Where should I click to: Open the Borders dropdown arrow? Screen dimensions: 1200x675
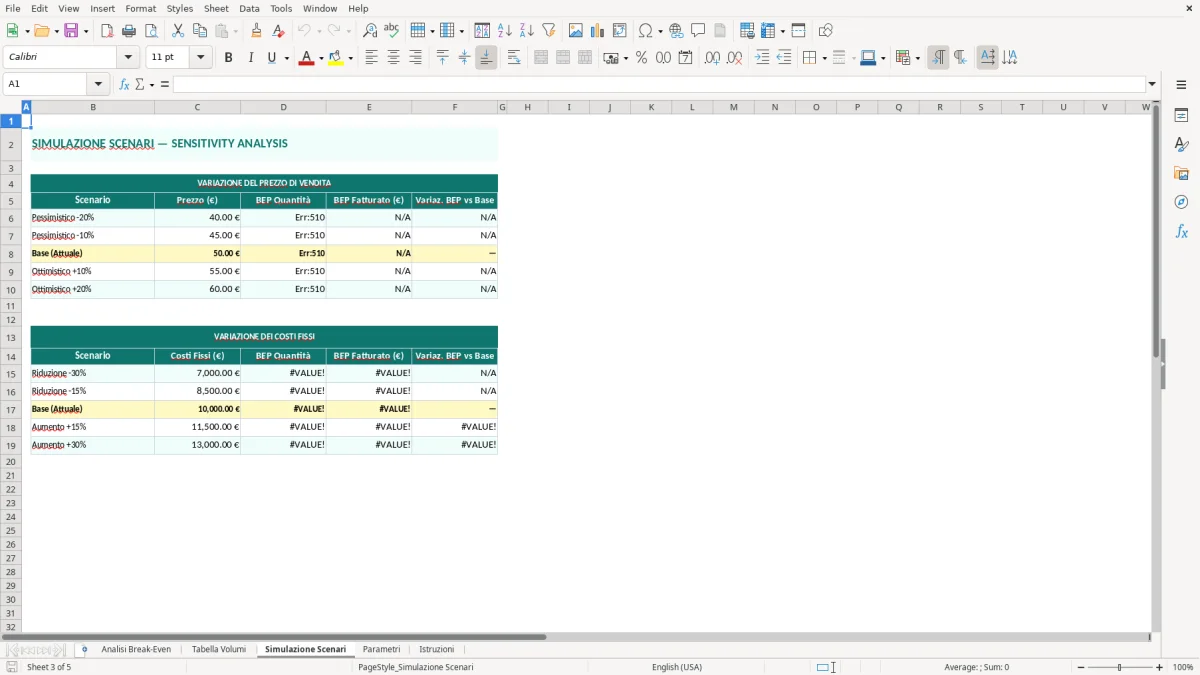coord(824,58)
